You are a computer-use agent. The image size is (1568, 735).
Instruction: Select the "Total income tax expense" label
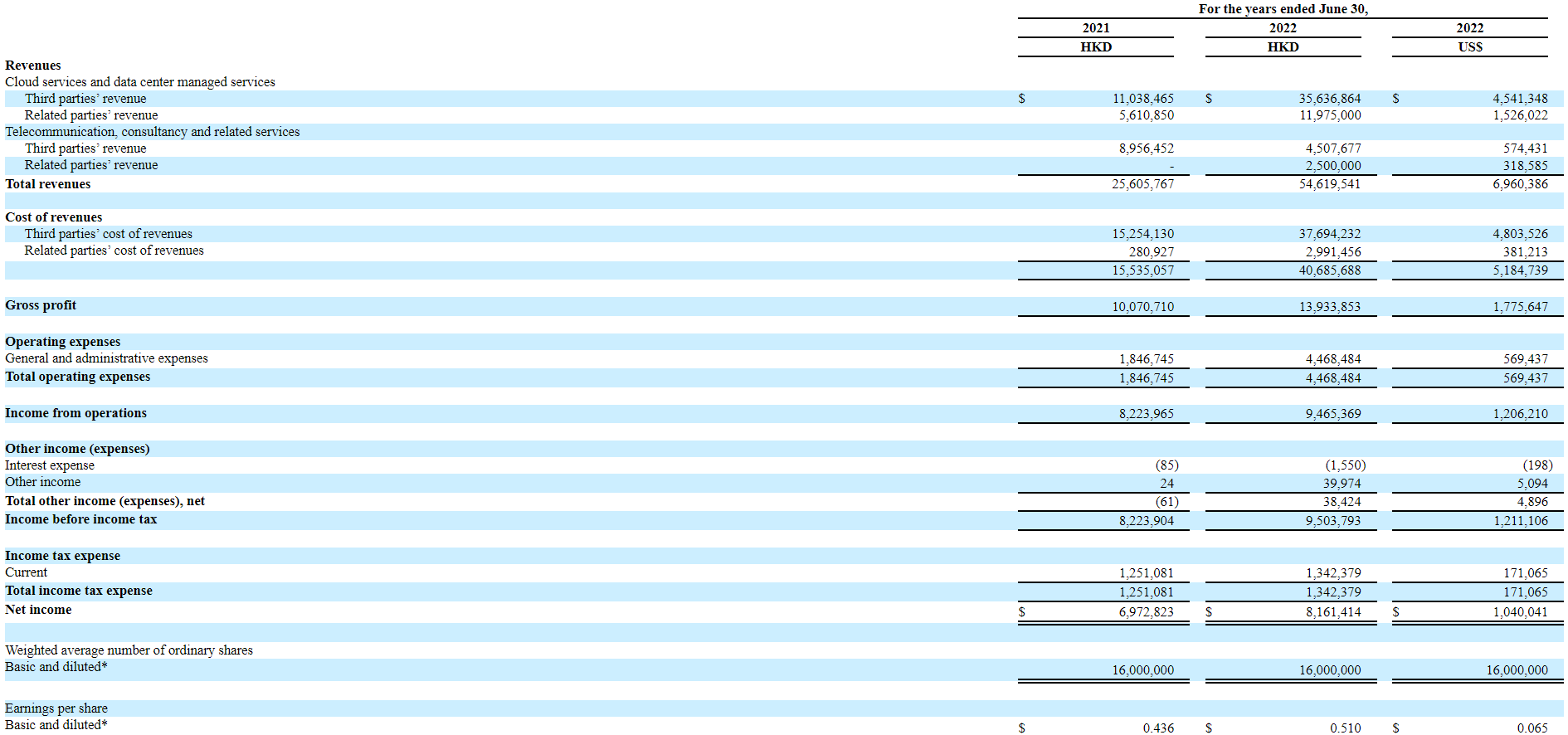79,591
